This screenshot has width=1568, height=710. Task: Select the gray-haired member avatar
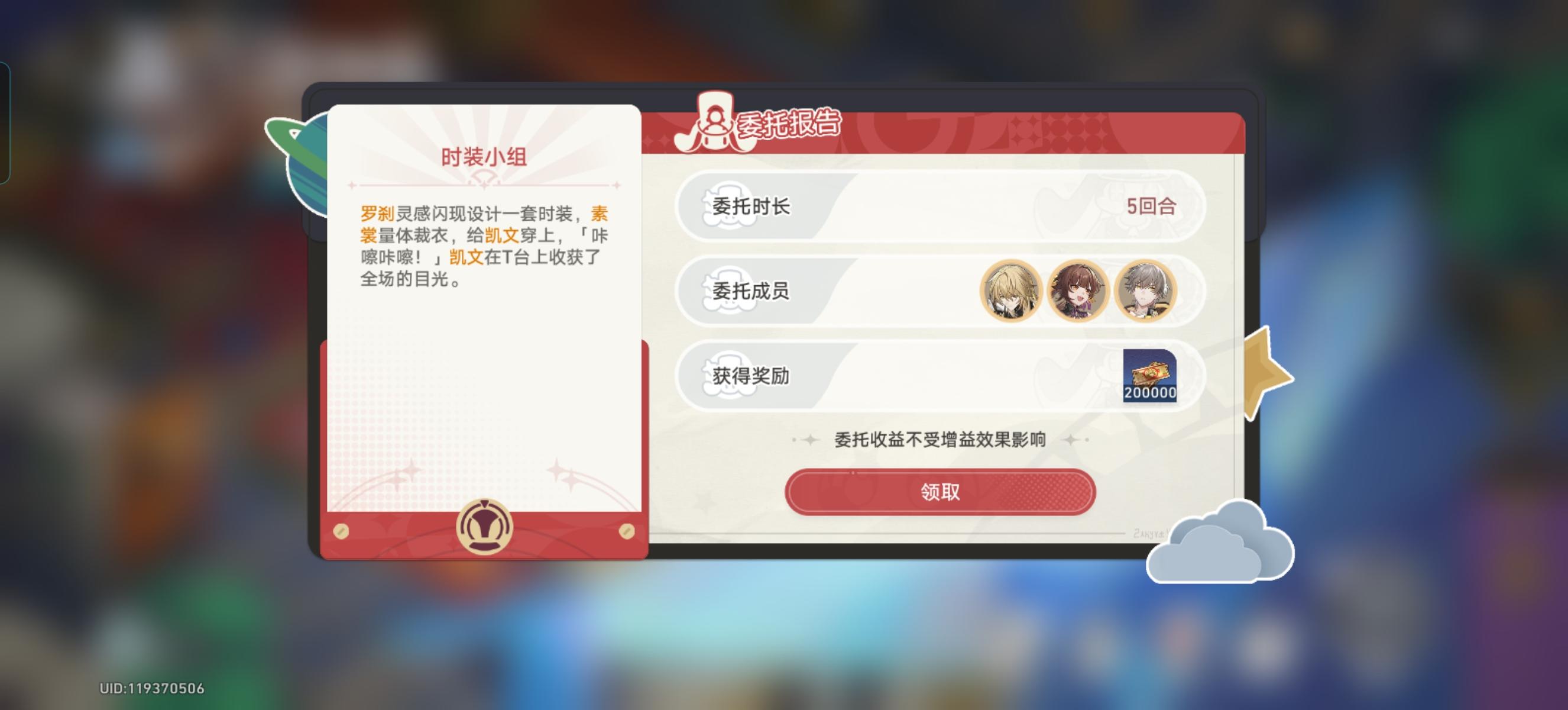tap(1145, 291)
